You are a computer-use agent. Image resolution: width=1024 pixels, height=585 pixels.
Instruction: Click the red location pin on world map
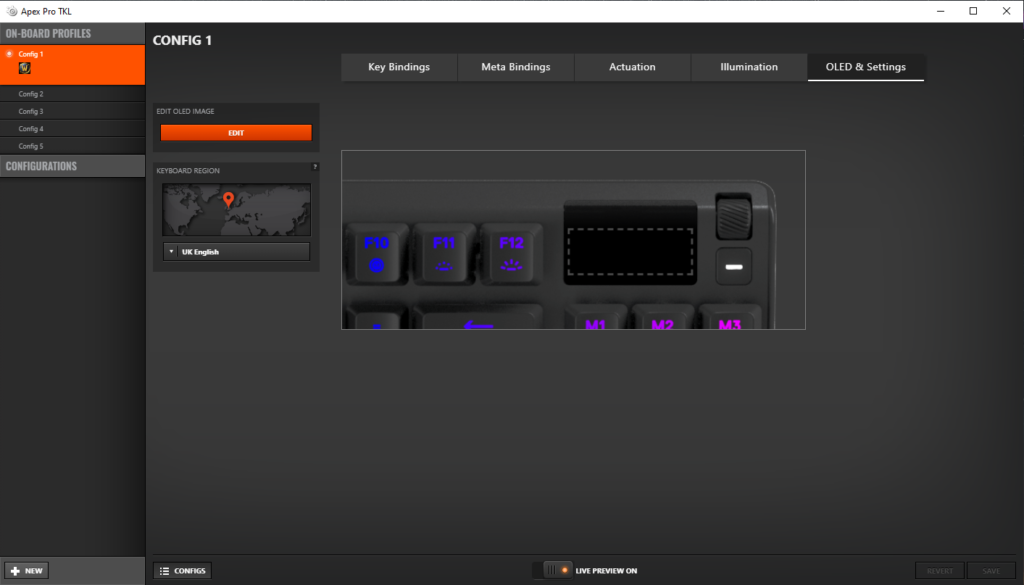[x=228, y=200]
